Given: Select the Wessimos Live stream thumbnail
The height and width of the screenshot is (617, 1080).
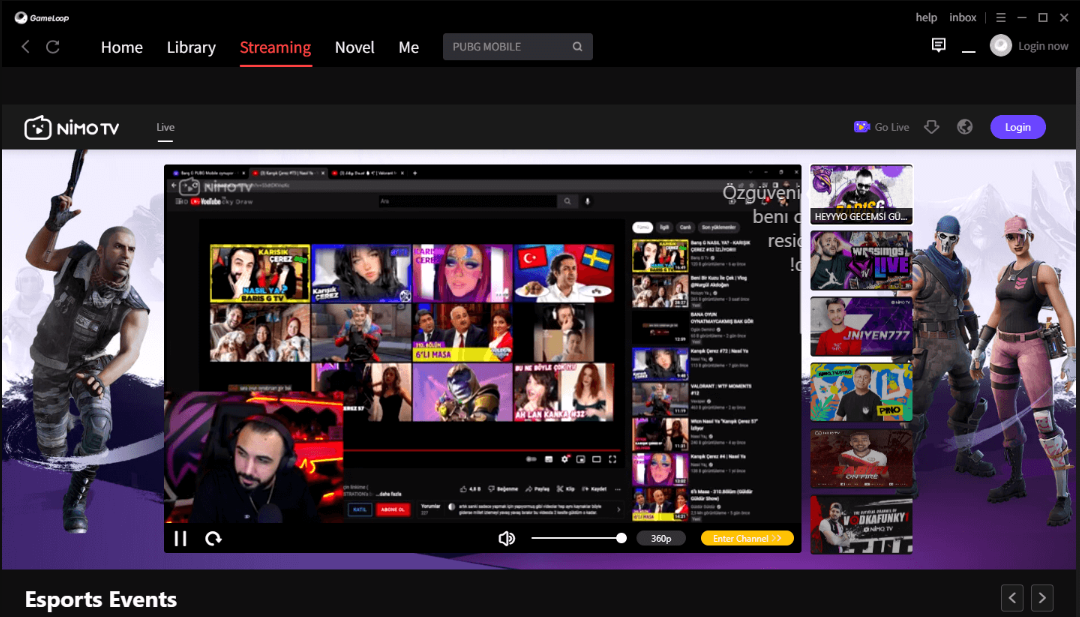Looking at the screenshot, I should coord(862,260).
